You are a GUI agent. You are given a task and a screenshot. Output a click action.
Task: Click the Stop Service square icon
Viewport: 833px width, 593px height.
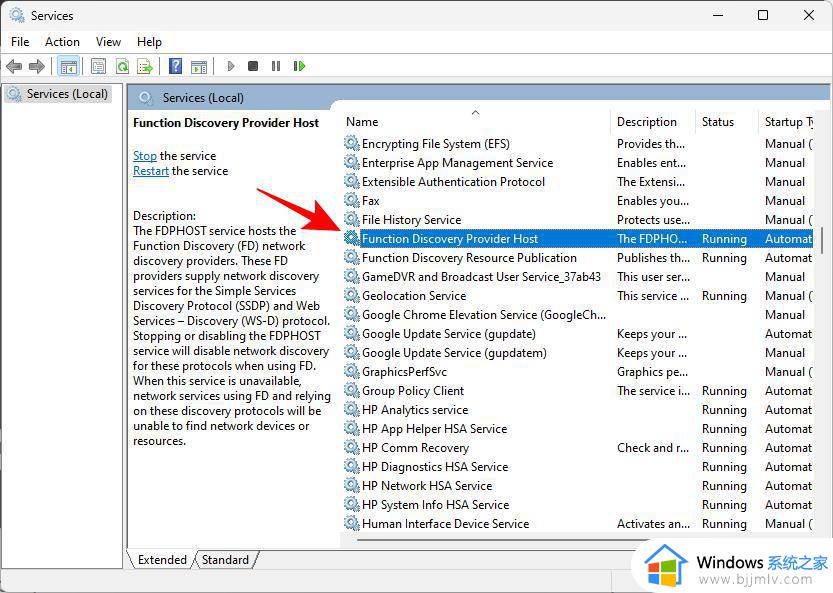(x=253, y=66)
